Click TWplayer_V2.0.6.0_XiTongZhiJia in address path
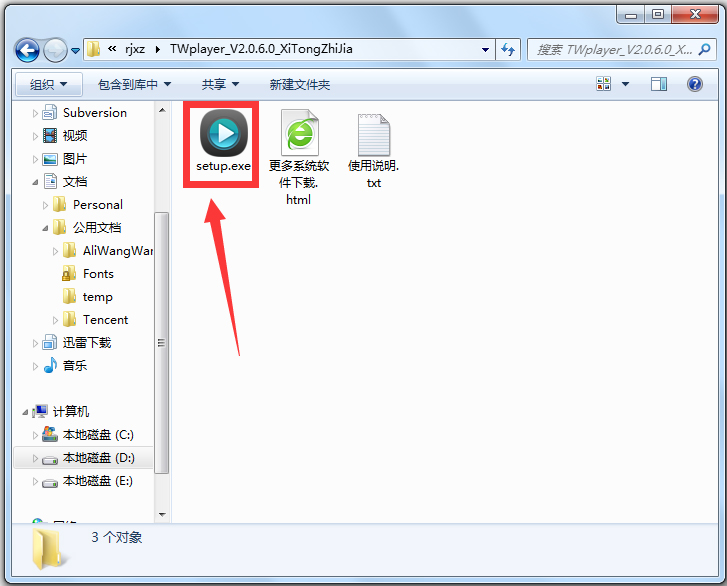 [261, 49]
